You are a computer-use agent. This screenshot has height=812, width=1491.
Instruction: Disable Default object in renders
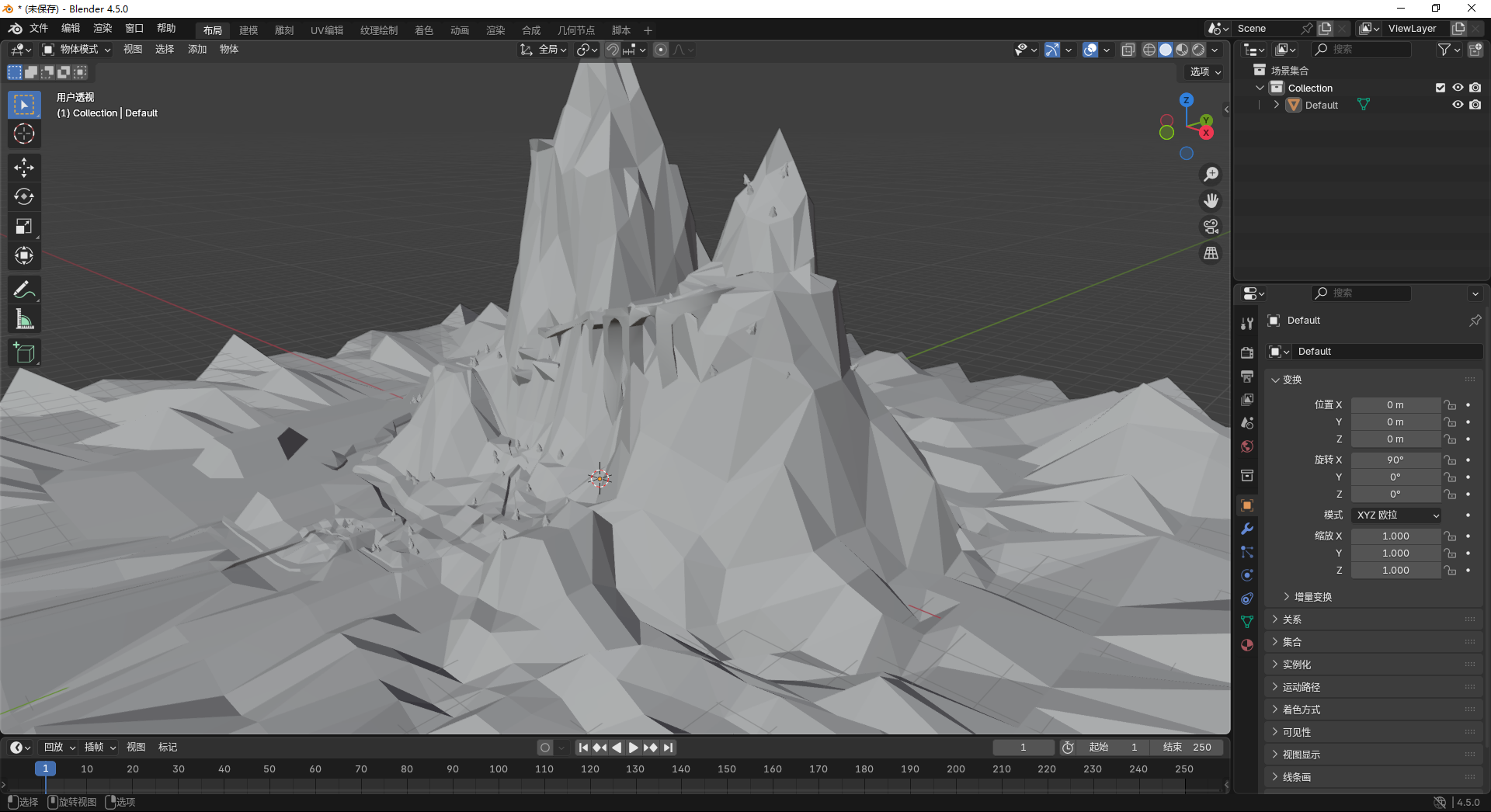coord(1475,105)
